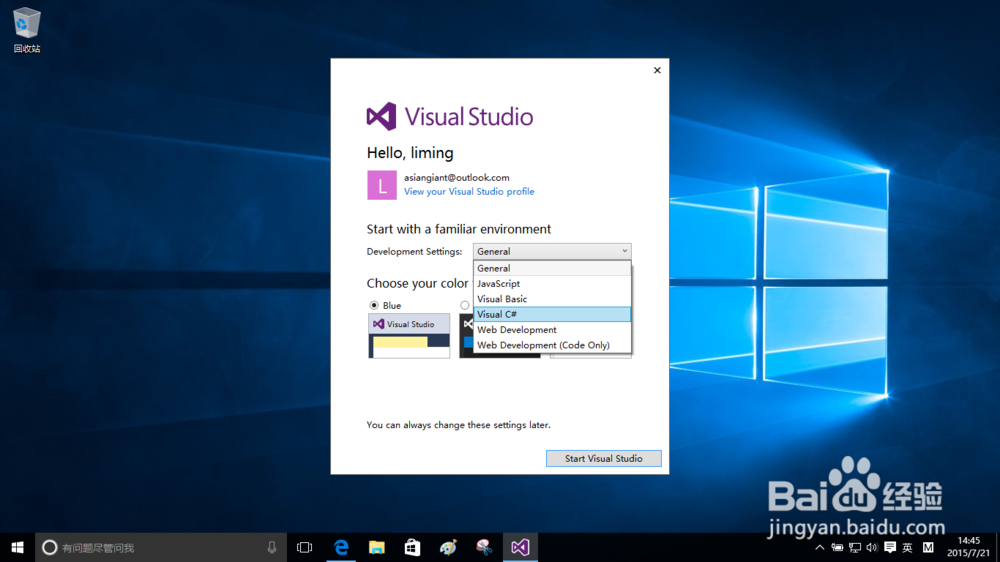Image resolution: width=1000 pixels, height=562 pixels.
Task: Close the Visual Studio welcome dialog
Action: tap(657, 70)
